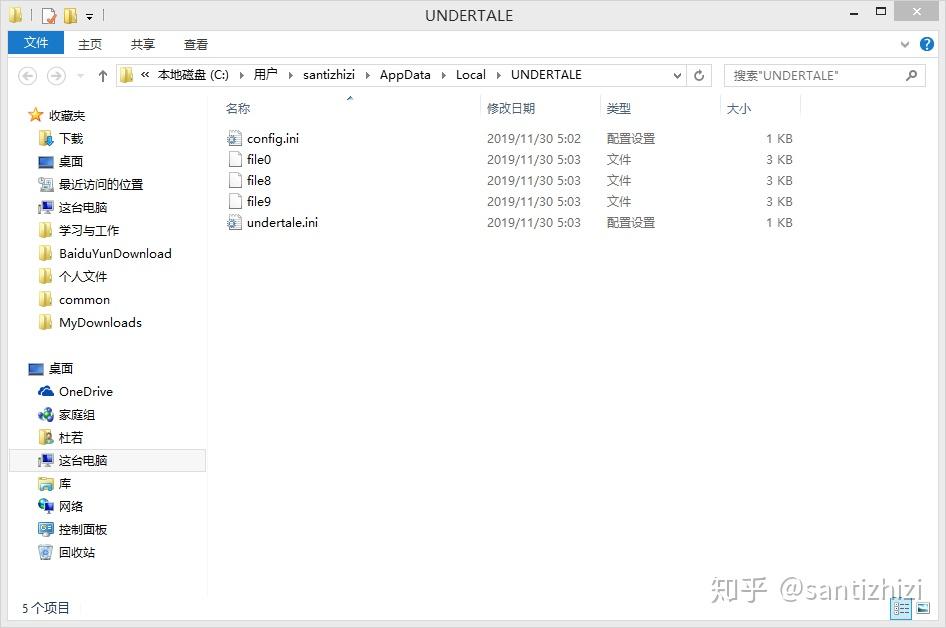Select file8 in the file list
946x628 pixels.
tap(258, 180)
